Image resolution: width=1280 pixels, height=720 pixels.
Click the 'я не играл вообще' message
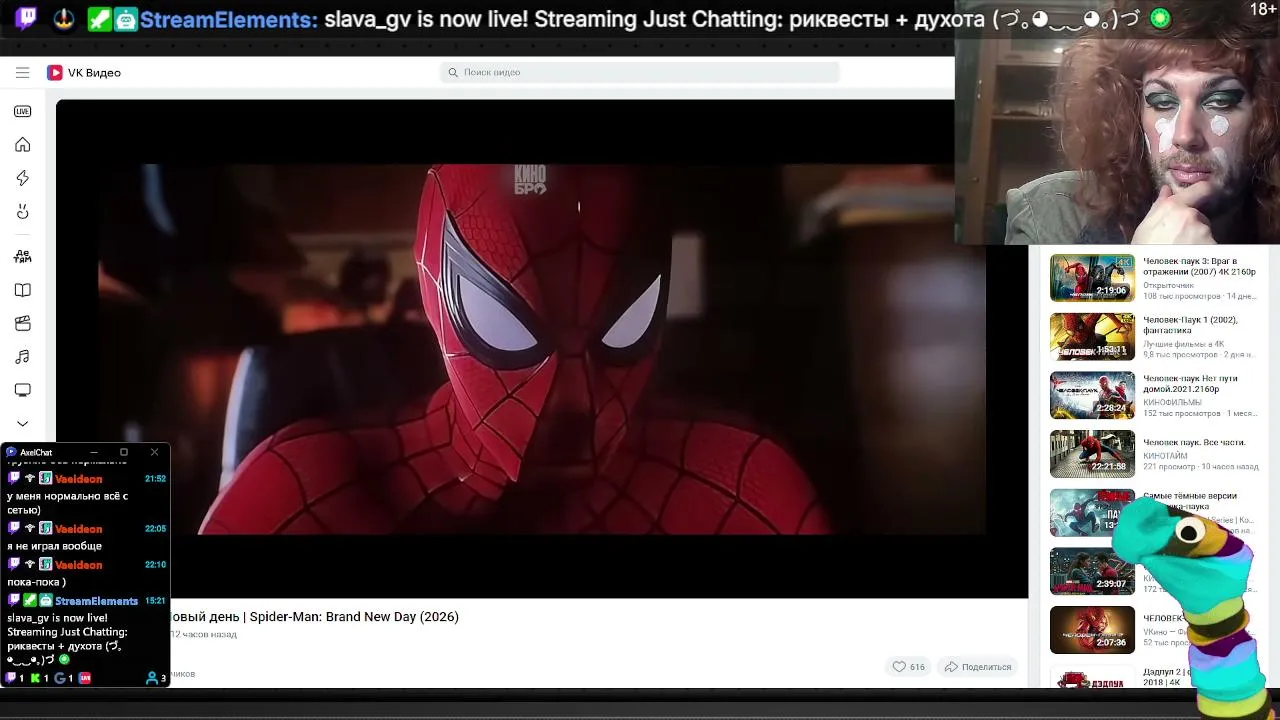click(54, 546)
